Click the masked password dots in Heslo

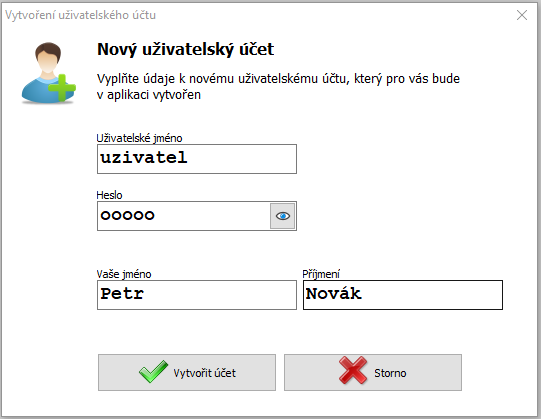pos(127,215)
